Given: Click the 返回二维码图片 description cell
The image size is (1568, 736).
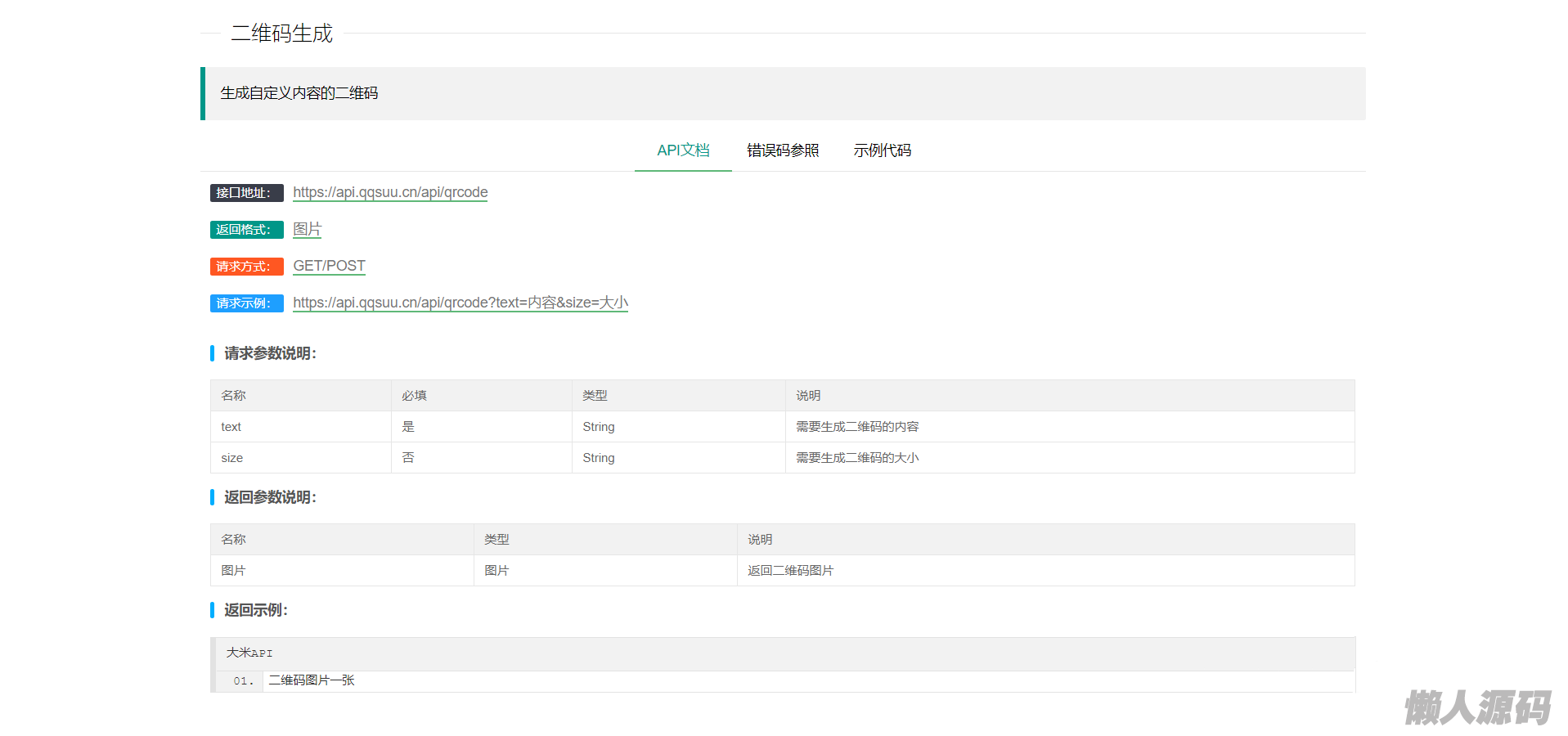Looking at the screenshot, I should click(x=790, y=571).
